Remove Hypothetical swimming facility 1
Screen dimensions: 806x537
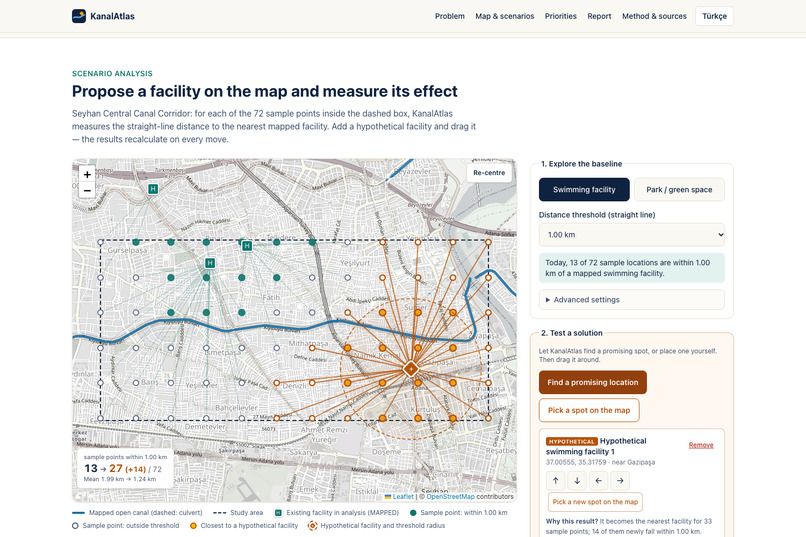point(701,445)
